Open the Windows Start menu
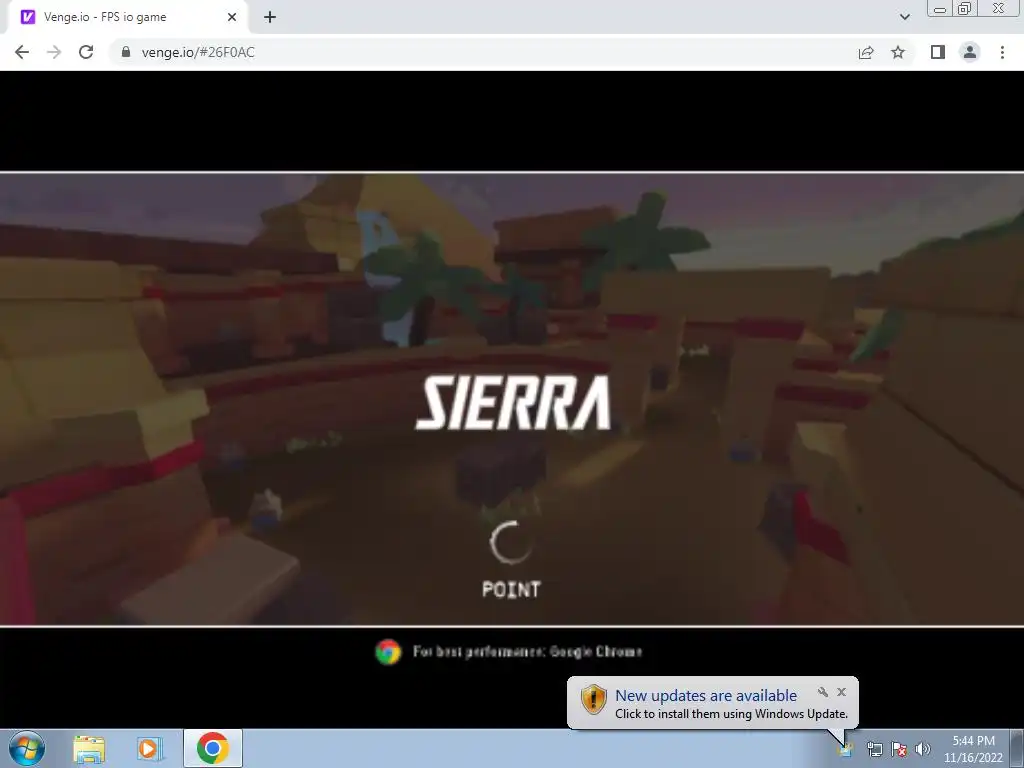1024x768 pixels. tap(27, 748)
